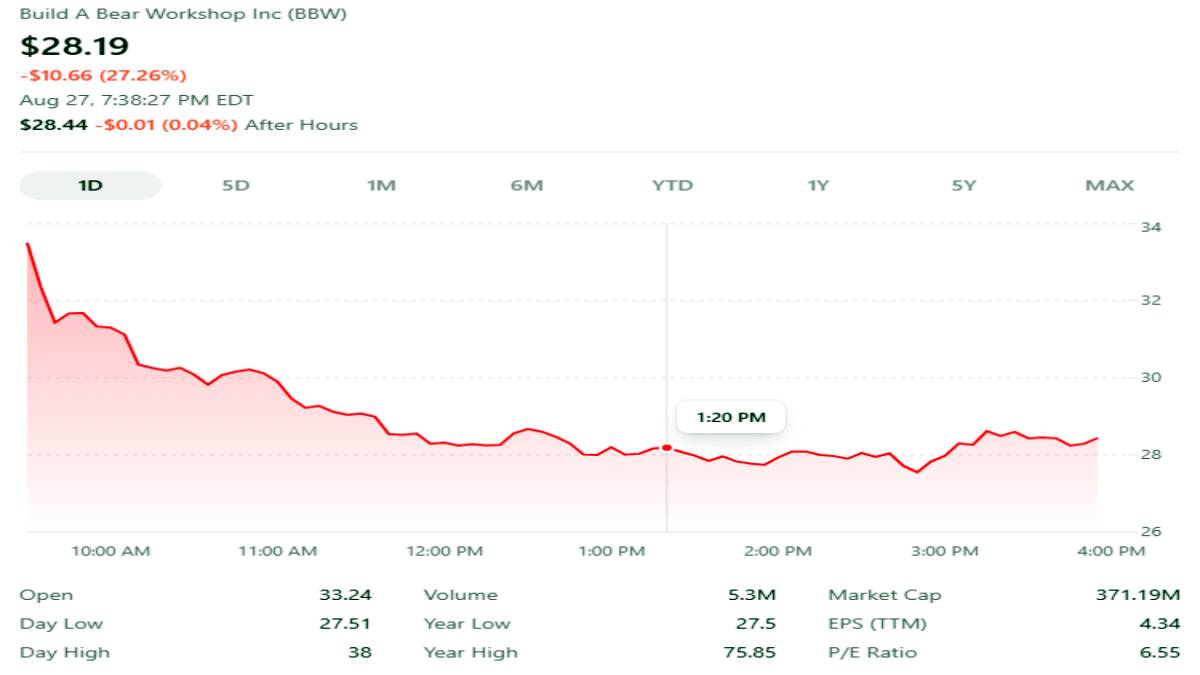
Task: Click the Day High label
Action: [x=65, y=653]
